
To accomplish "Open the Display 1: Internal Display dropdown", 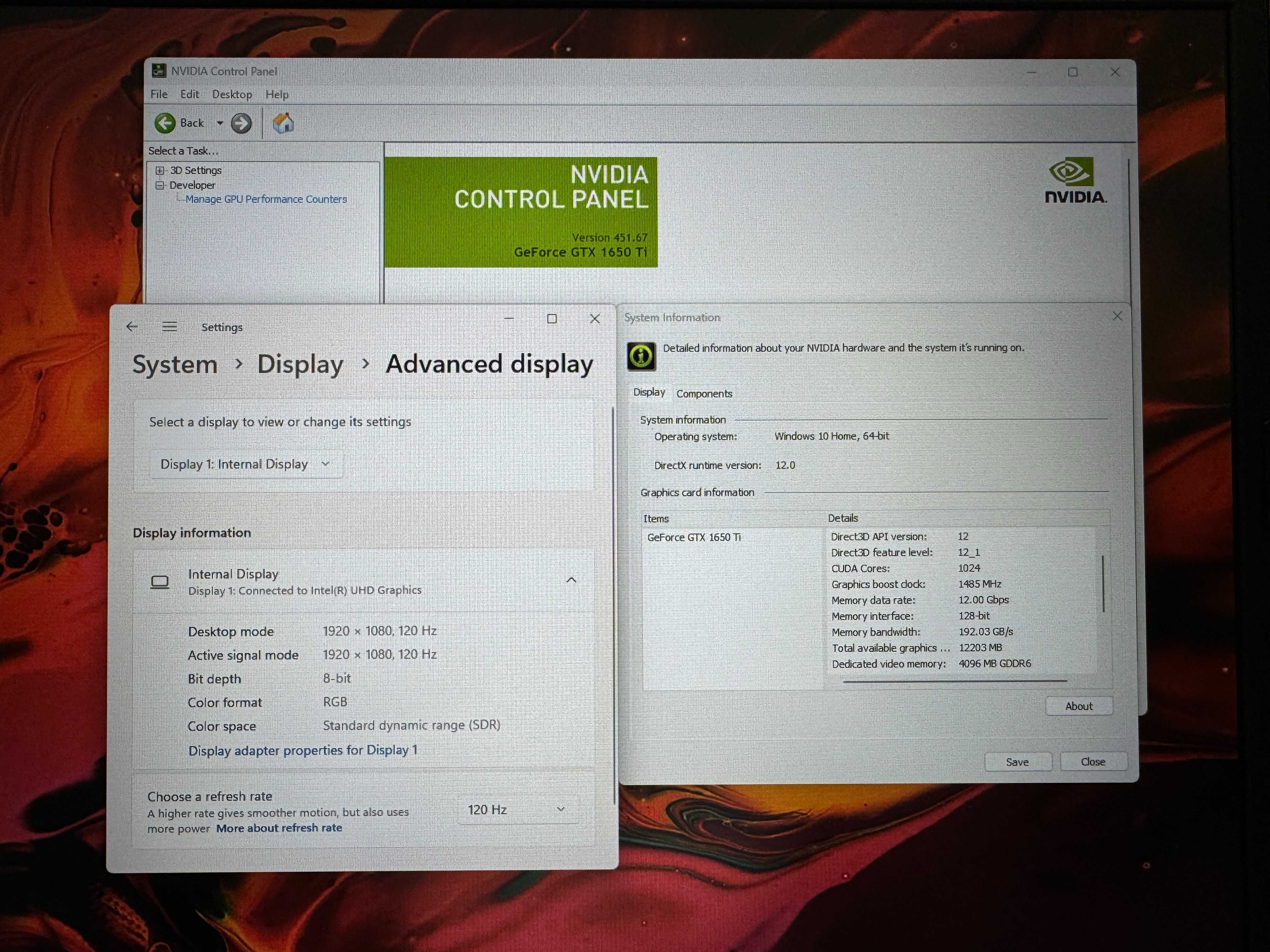I will (x=246, y=464).
